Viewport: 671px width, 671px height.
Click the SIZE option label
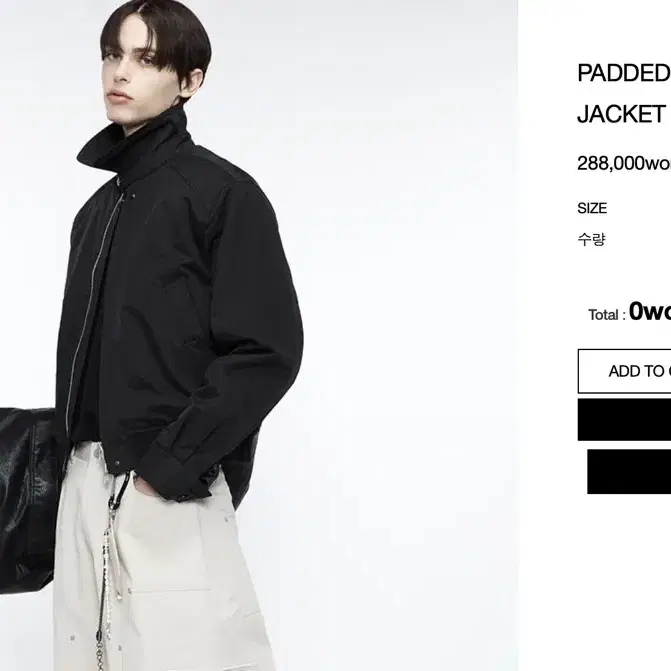click(592, 208)
